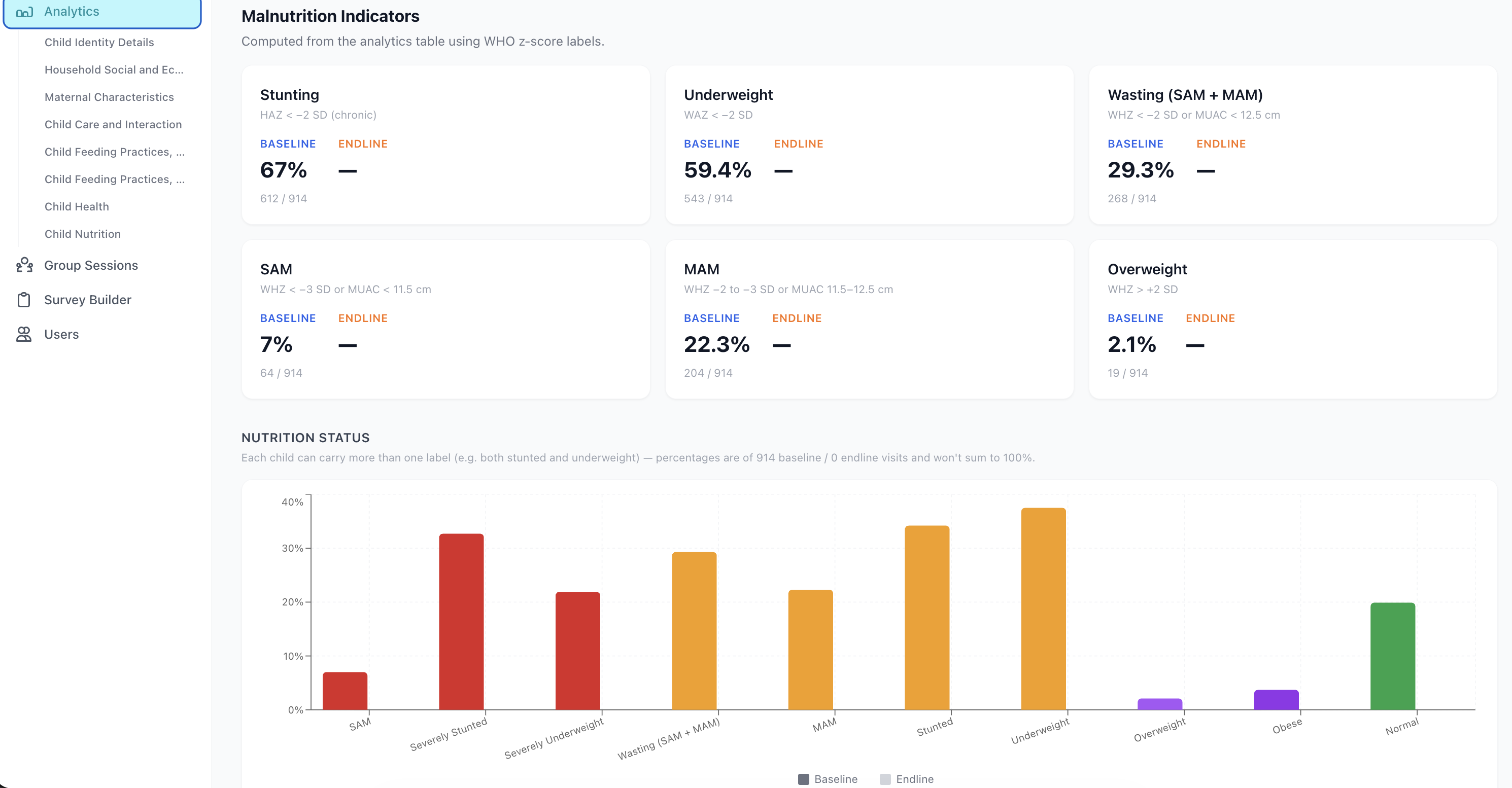The image size is (1512, 788).
Task: Open the Analytics menu item
Action: pos(102,12)
